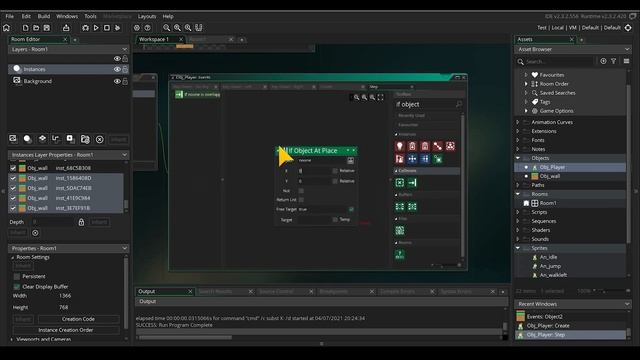The height and width of the screenshot is (360, 640).
Task: Create a new instance layer icon
Action: click(27, 139)
